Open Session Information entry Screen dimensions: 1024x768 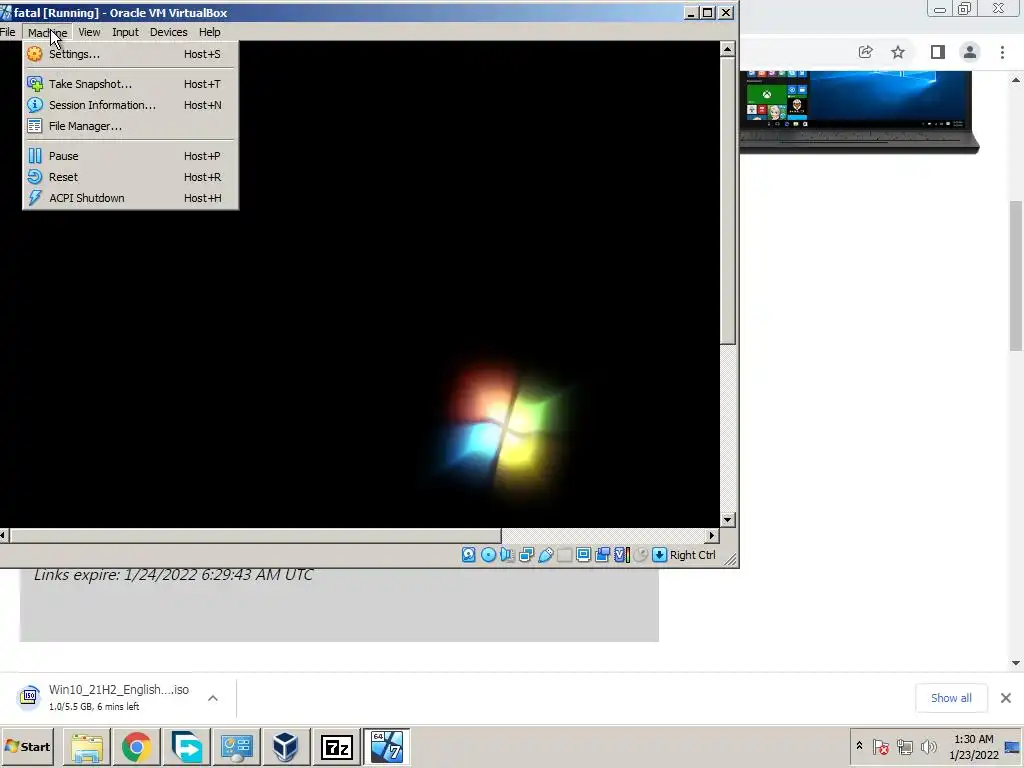coord(131,105)
